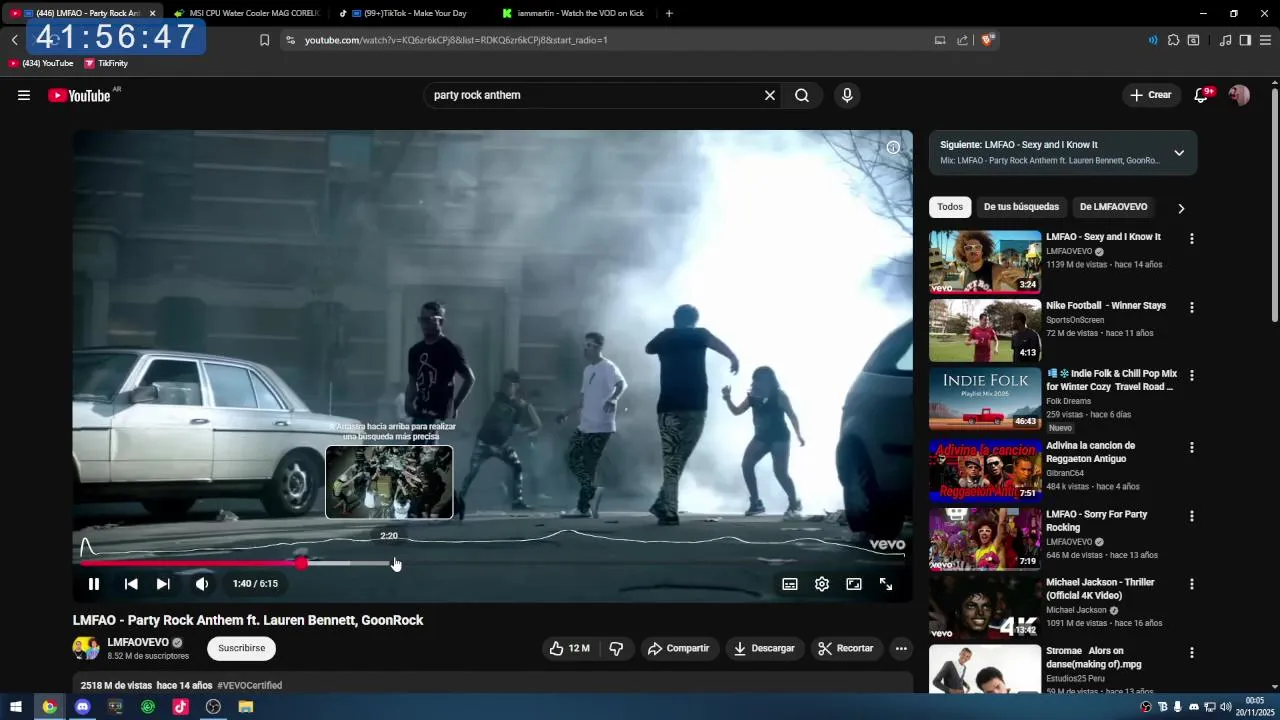Screen dimensions: 1280x720
Task: Open the LMFAOVEVO channel name link
Action: click(138, 642)
